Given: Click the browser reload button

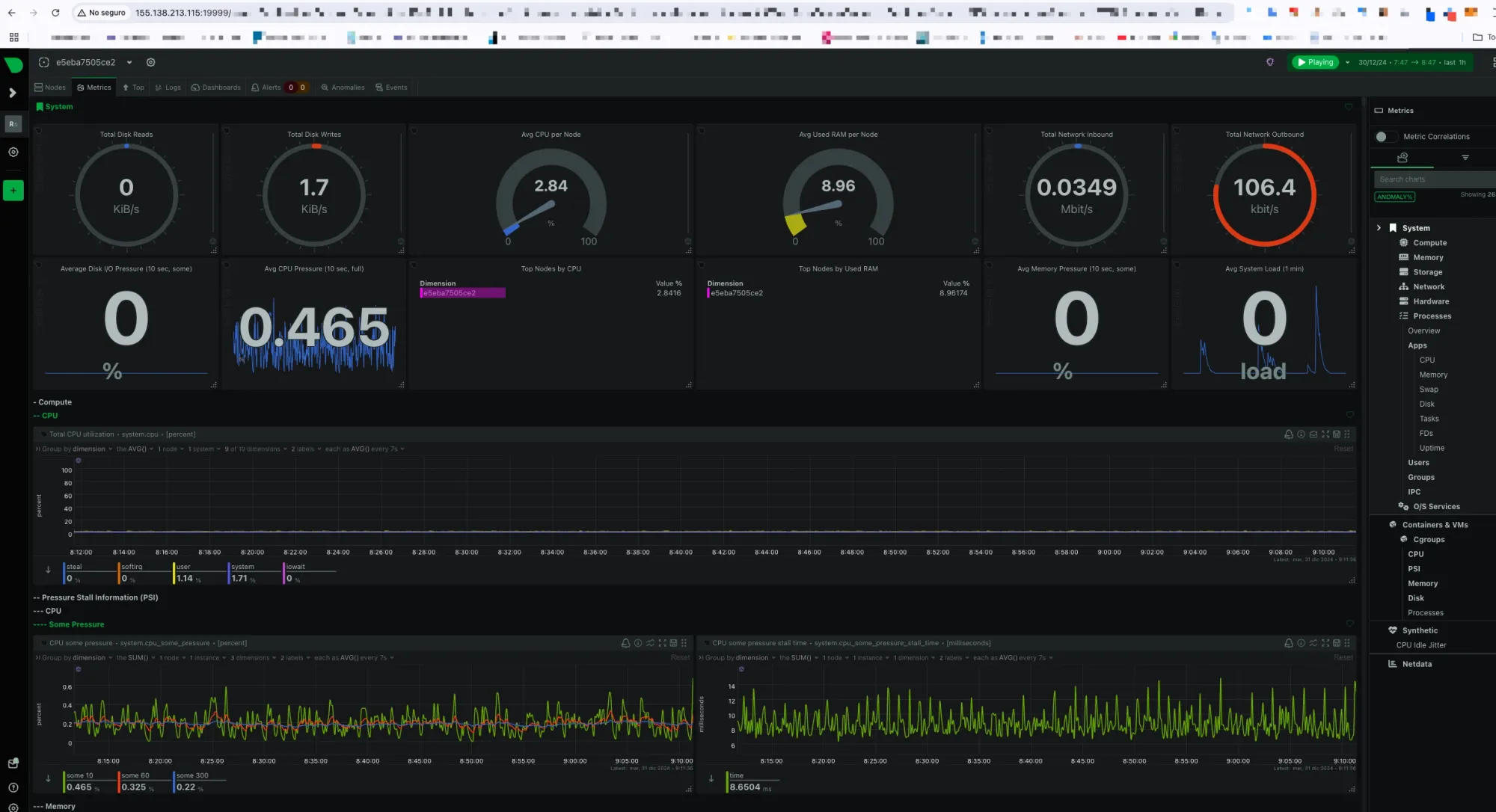Looking at the screenshot, I should (55, 13).
